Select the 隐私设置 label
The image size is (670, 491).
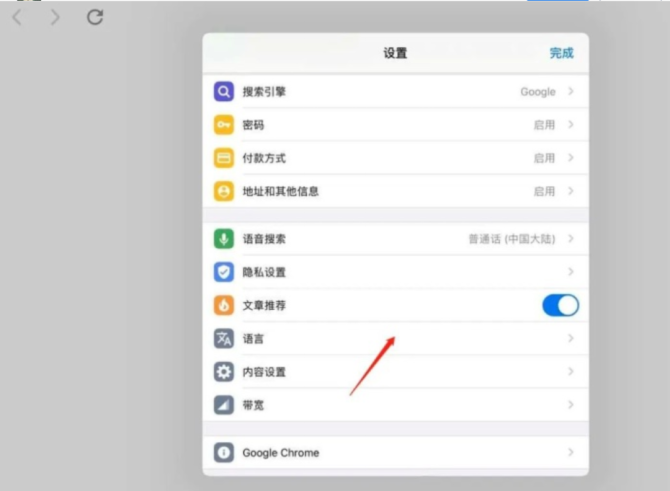(x=264, y=273)
